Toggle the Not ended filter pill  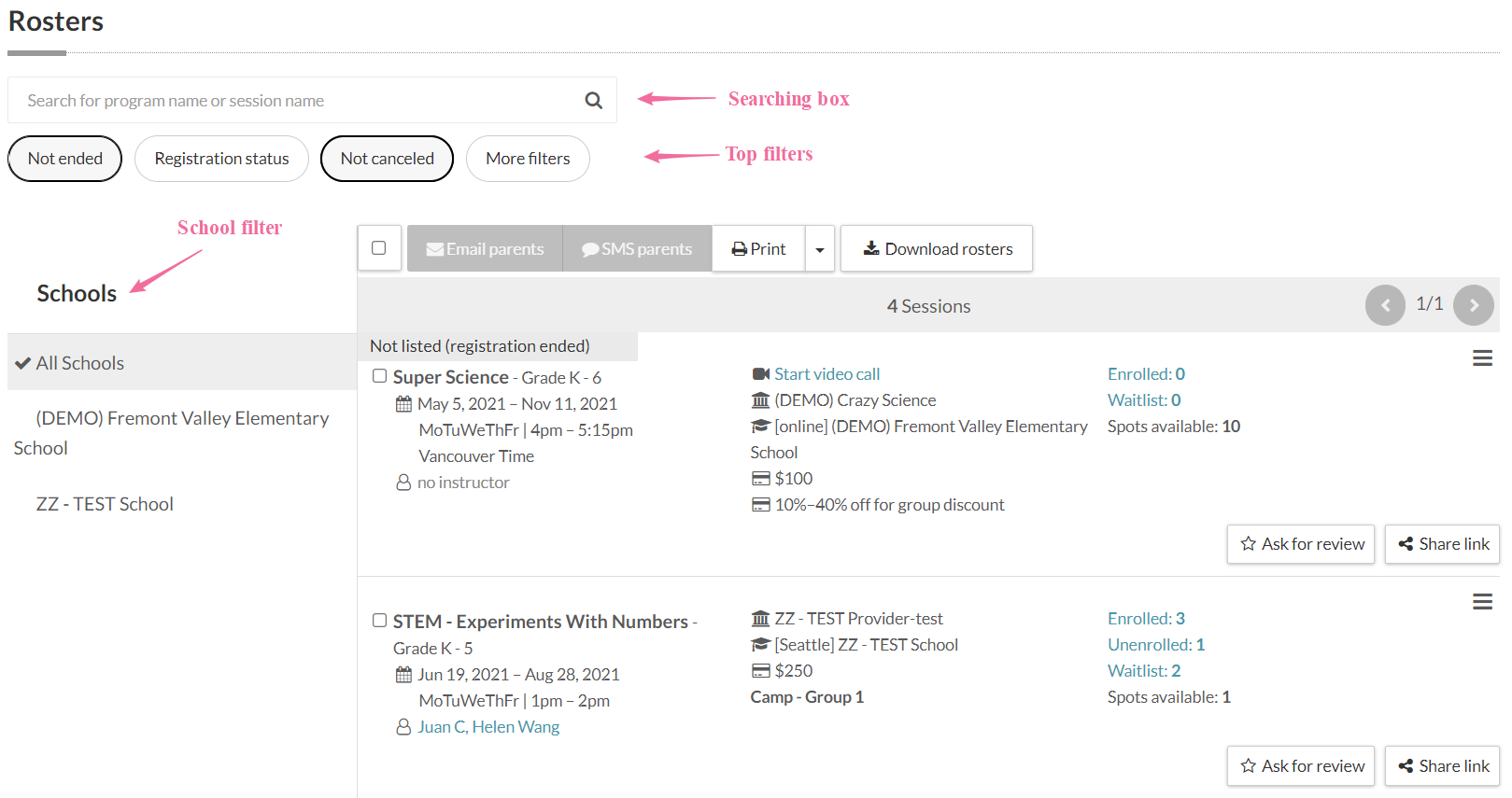pos(65,159)
